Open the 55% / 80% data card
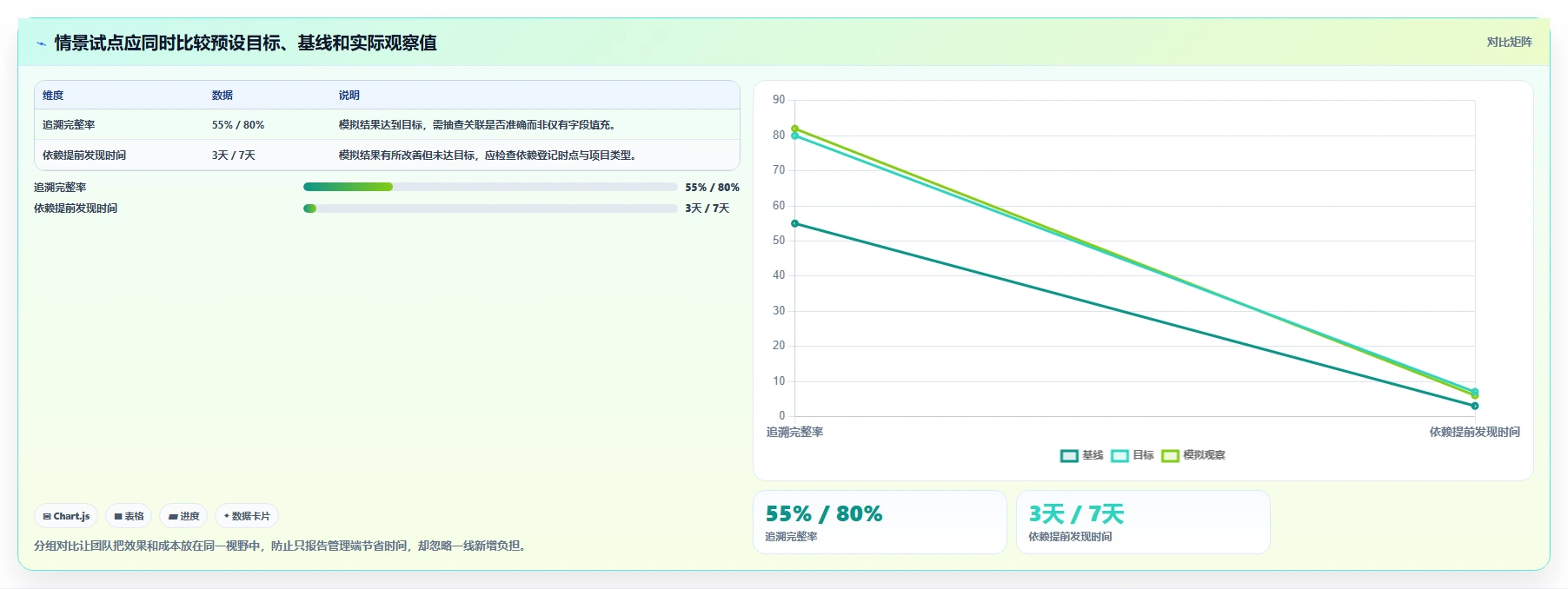 click(880, 522)
